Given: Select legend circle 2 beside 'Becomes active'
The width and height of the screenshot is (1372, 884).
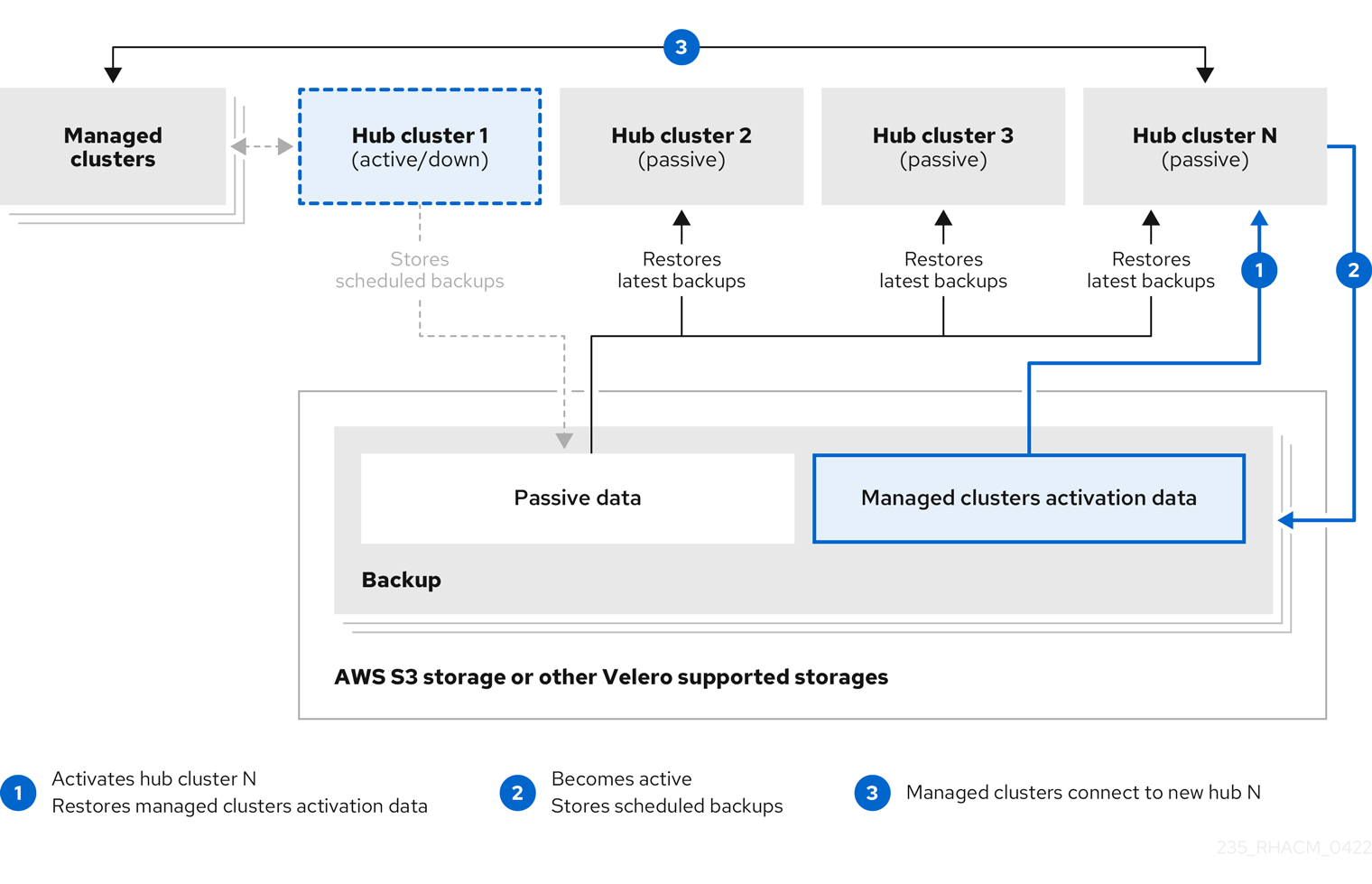Looking at the screenshot, I should coord(517,793).
